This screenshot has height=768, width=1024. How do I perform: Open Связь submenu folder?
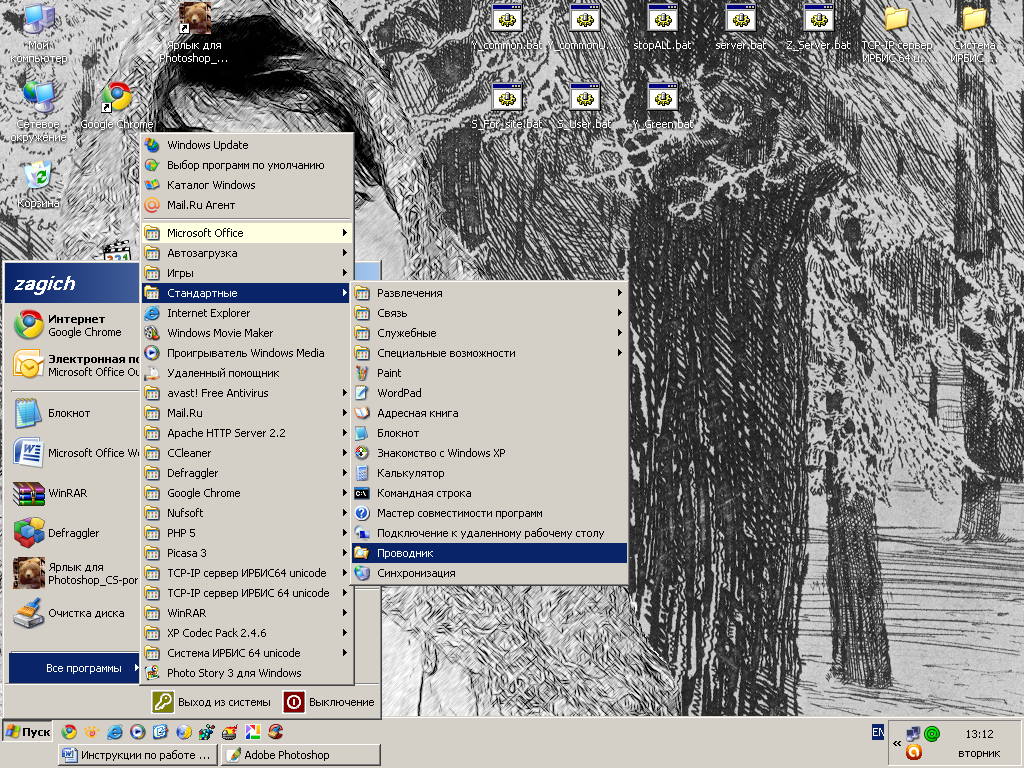(489, 313)
